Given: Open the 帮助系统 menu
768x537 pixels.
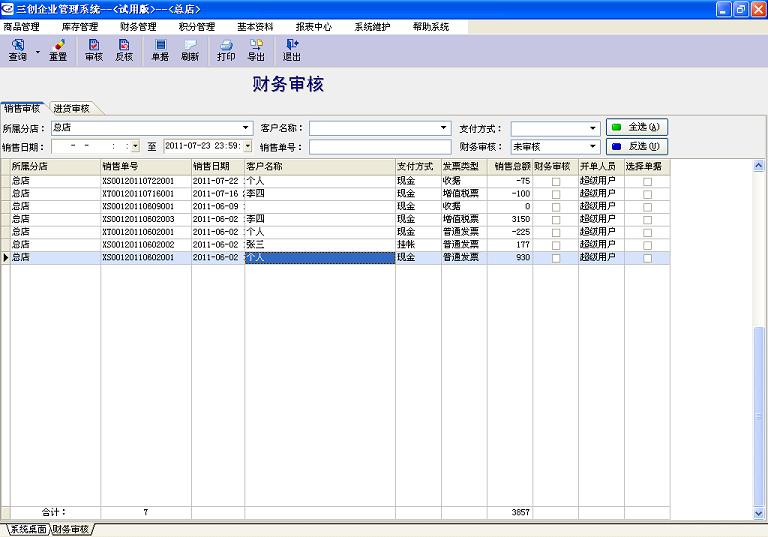Looking at the screenshot, I should [431, 27].
